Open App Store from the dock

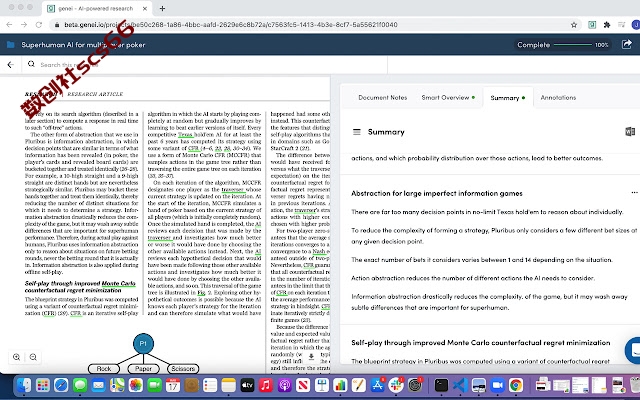378,385
